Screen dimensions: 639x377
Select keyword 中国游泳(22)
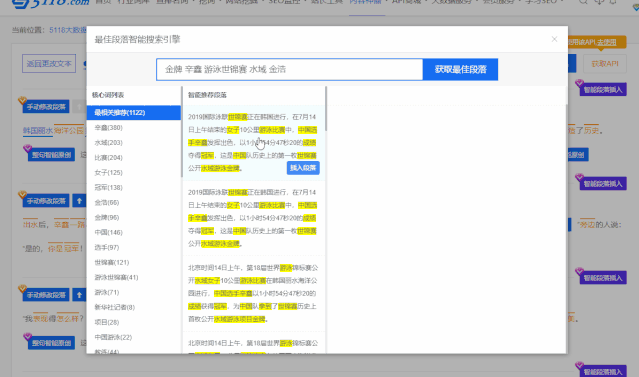pyautogui.click(x=113, y=337)
